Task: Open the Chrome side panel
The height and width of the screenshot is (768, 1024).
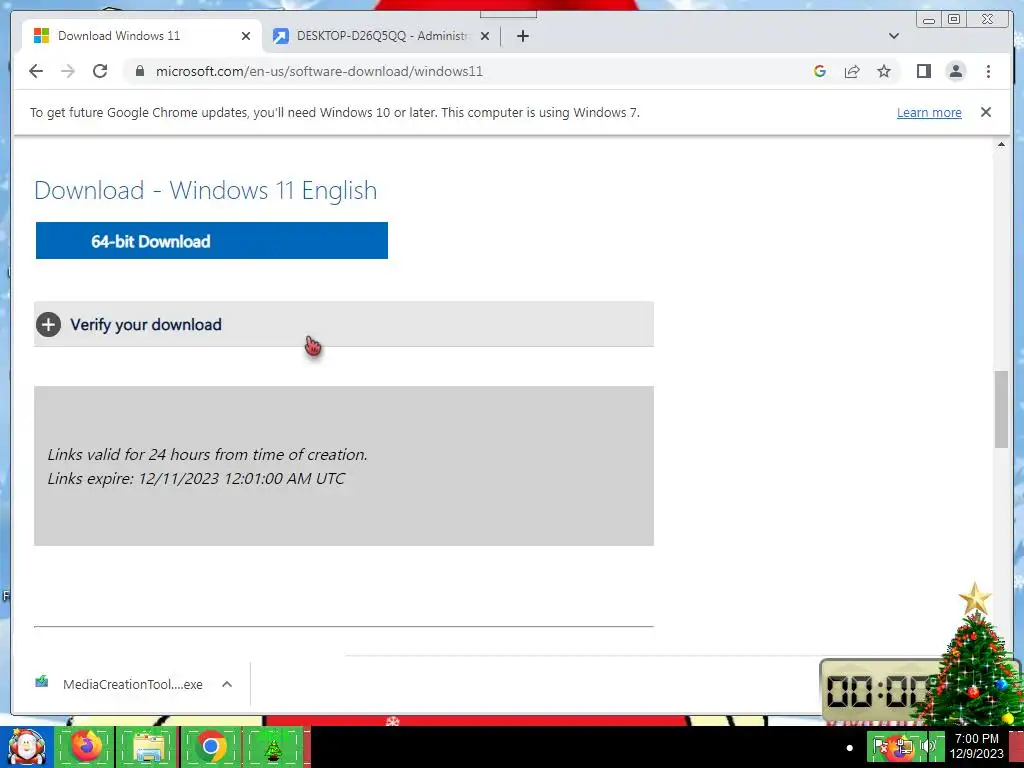Action: pyautogui.click(x=923, y=71)
